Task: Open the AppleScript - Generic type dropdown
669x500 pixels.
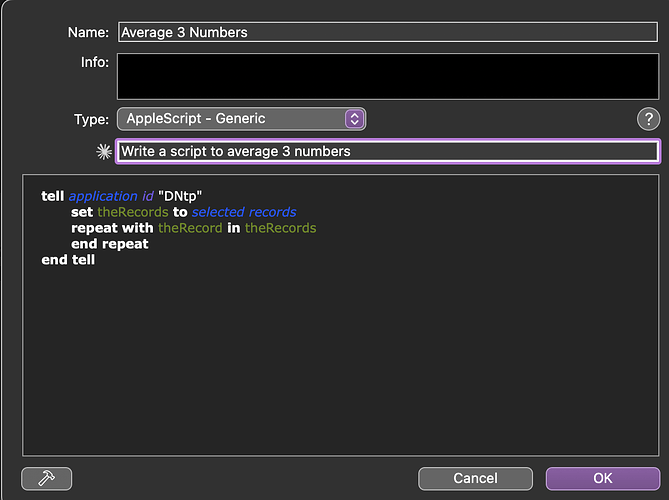Action: pos(240,119)
